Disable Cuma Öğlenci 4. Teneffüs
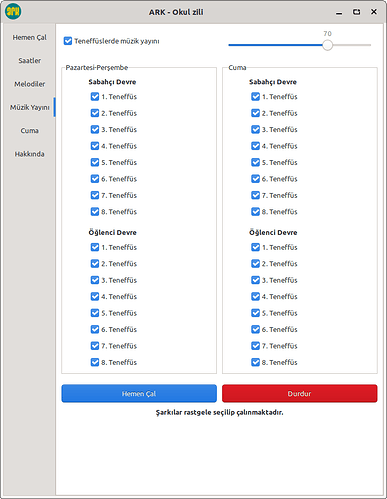The image size is (387, 499). (x=256, y=296)
